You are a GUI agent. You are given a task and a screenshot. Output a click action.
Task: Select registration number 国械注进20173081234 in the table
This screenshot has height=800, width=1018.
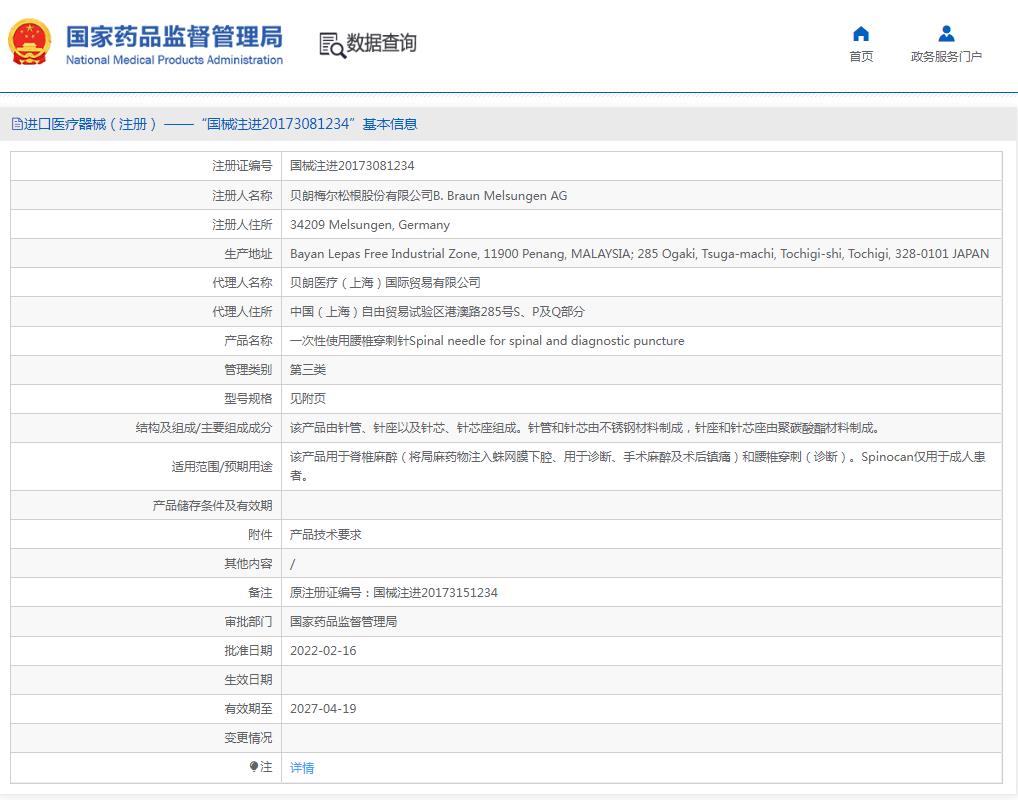tap(352, 166)
